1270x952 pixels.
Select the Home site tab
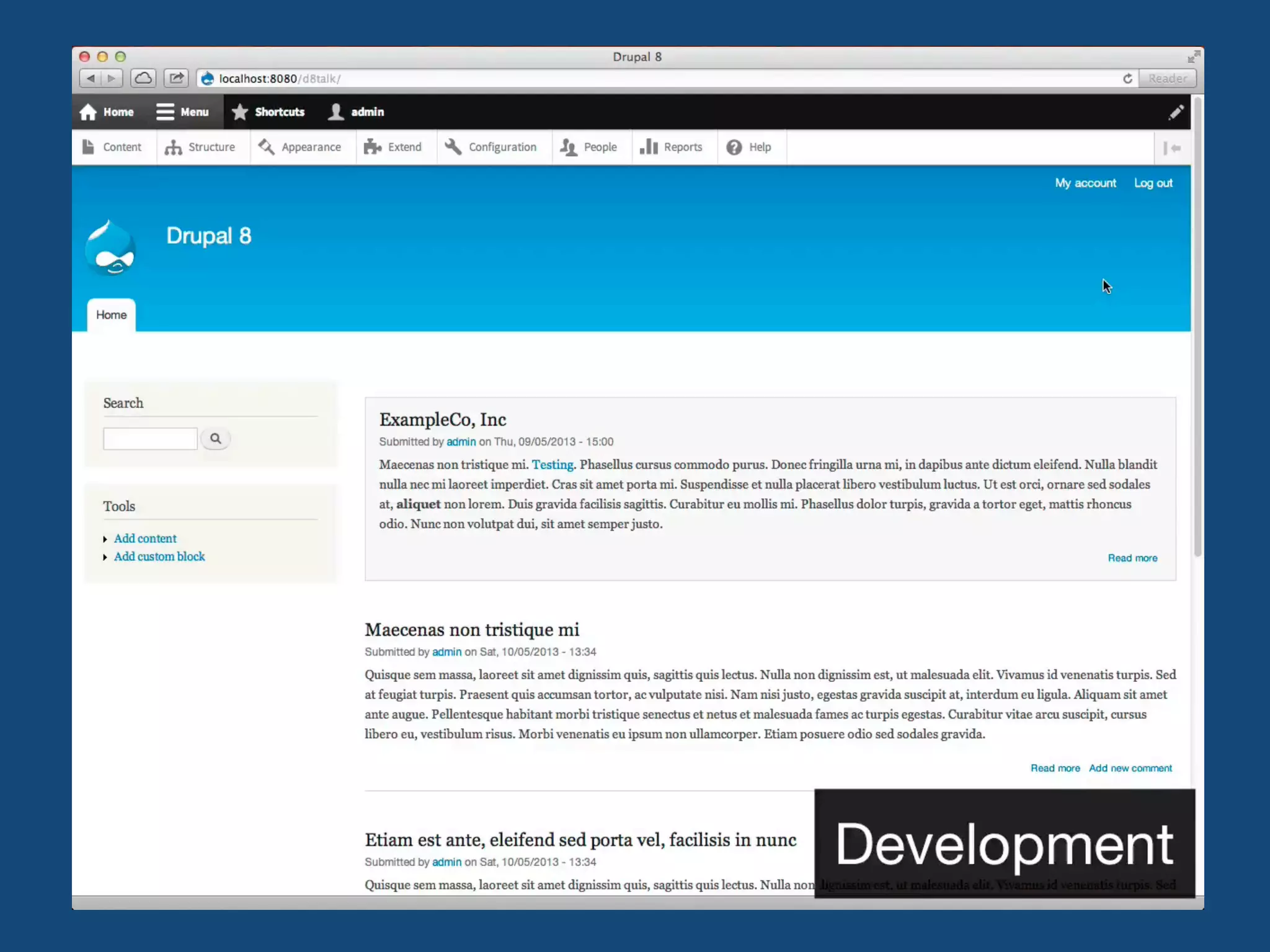click(111, 315)
